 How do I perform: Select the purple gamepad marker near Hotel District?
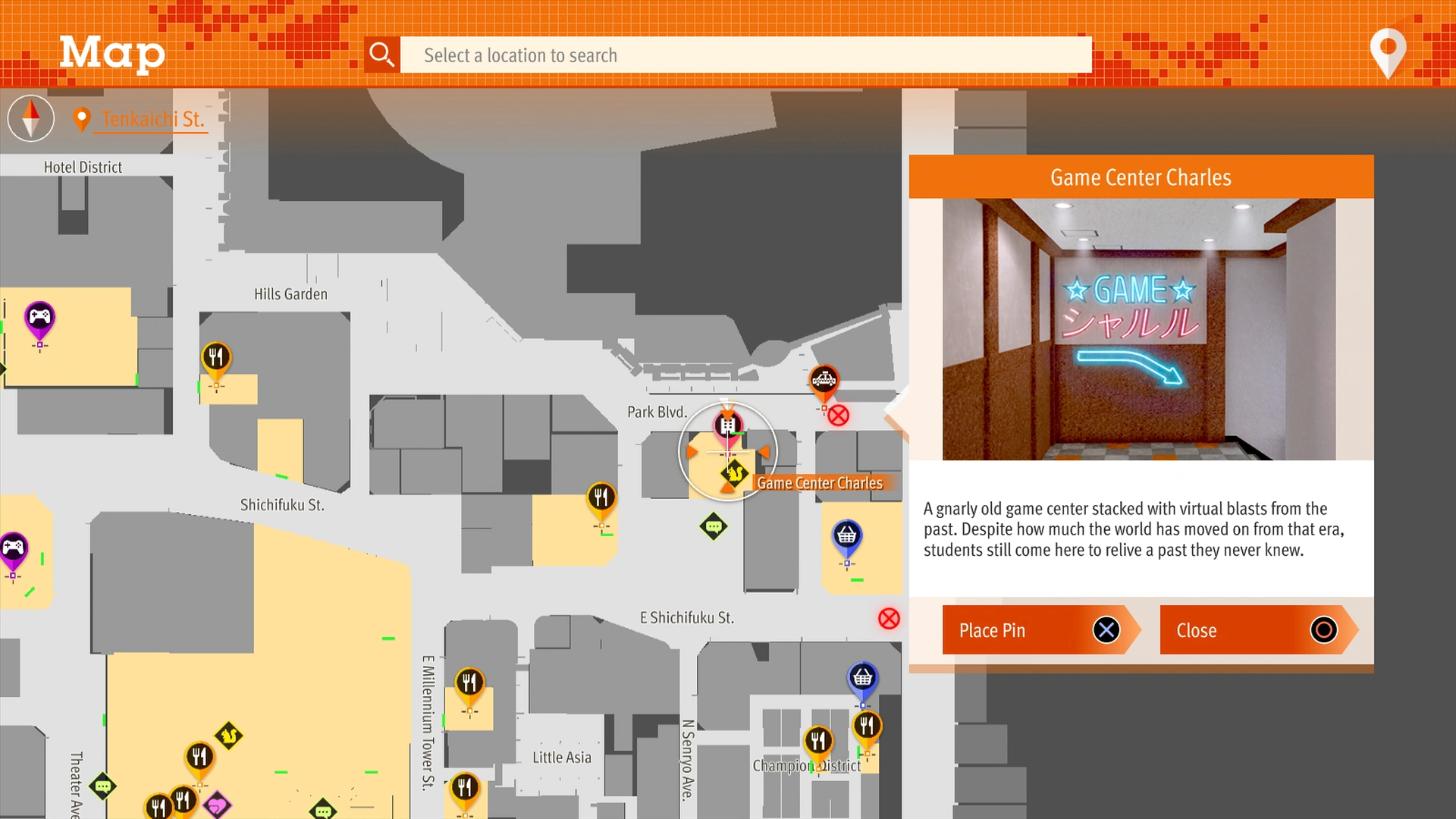pyautogui.click(x=39, y=317)
